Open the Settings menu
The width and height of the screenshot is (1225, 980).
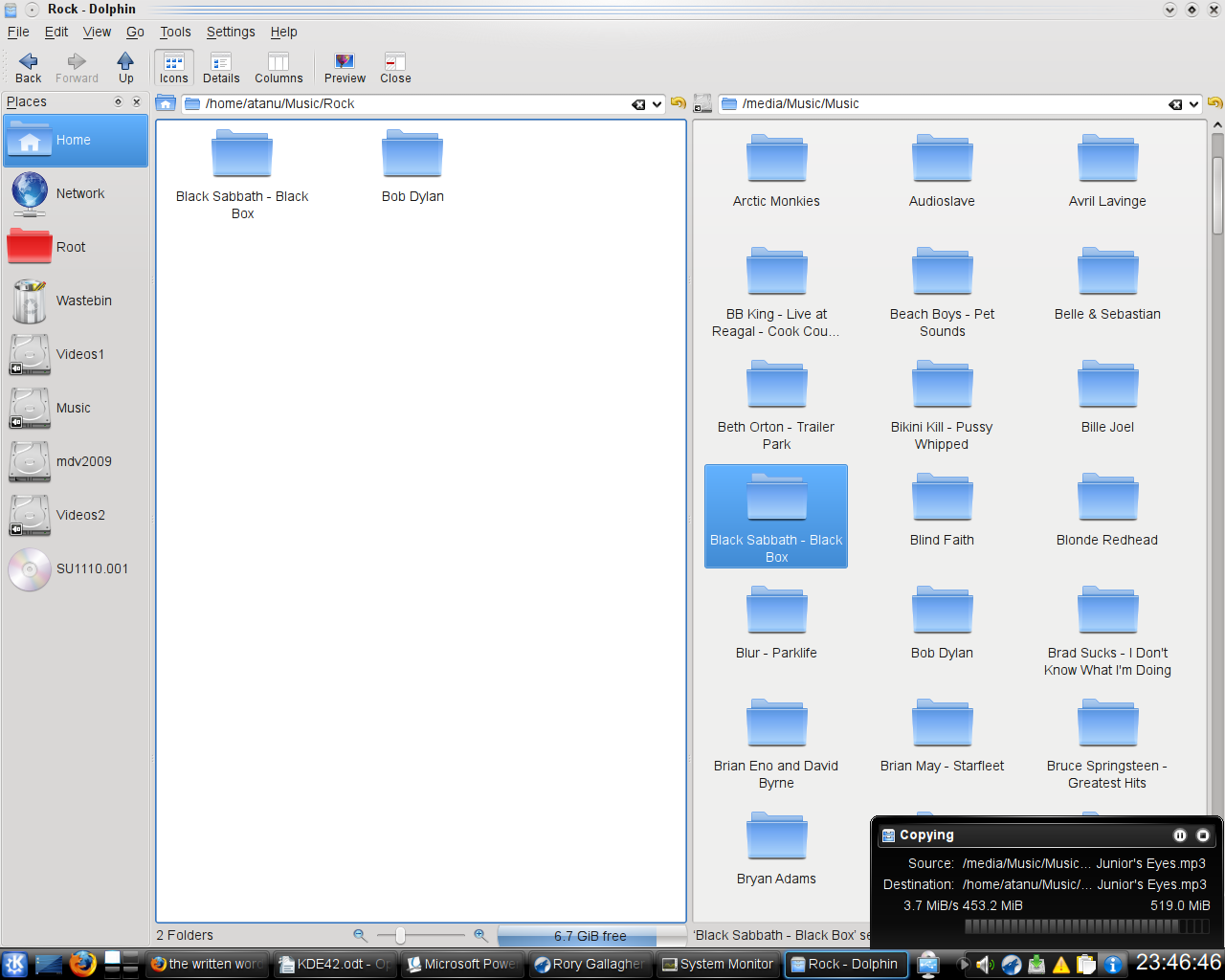coord(231,32)
